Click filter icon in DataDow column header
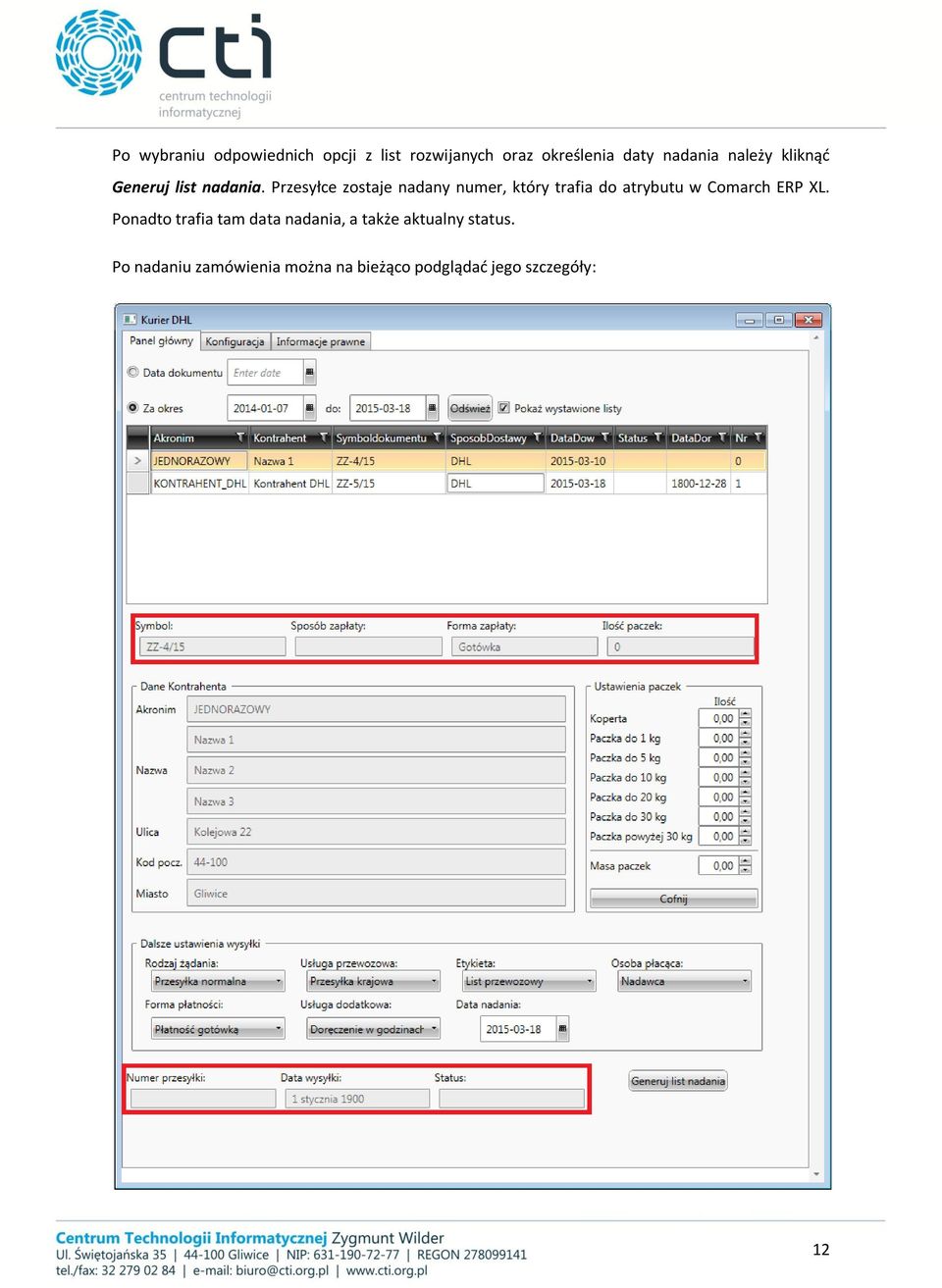 click(x=605, y=438)
